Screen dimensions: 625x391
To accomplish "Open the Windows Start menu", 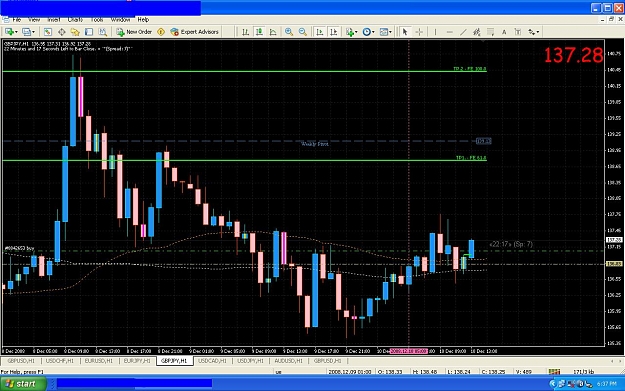I will point(23,384).
